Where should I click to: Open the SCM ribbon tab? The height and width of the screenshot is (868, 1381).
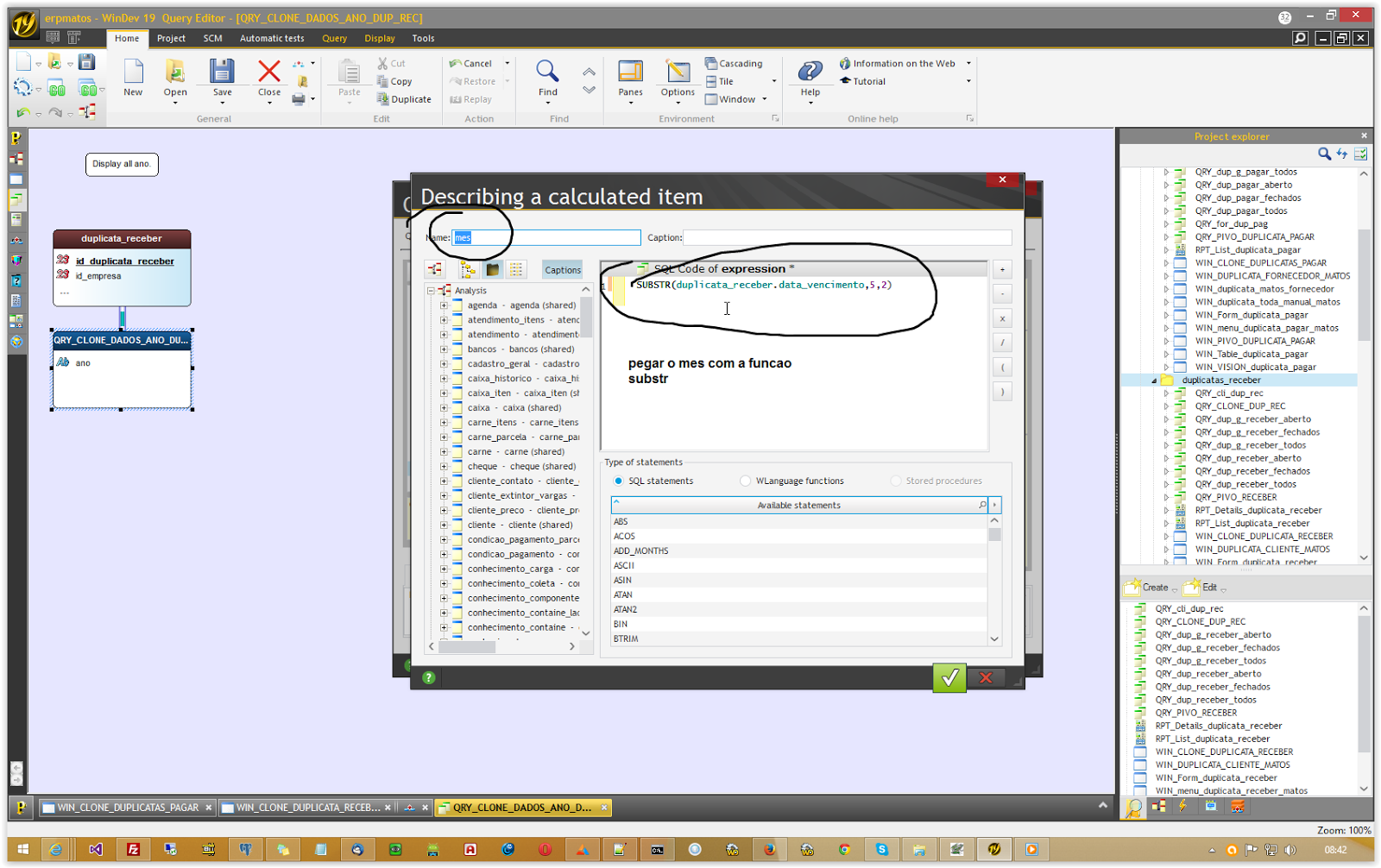click(212, 38)
